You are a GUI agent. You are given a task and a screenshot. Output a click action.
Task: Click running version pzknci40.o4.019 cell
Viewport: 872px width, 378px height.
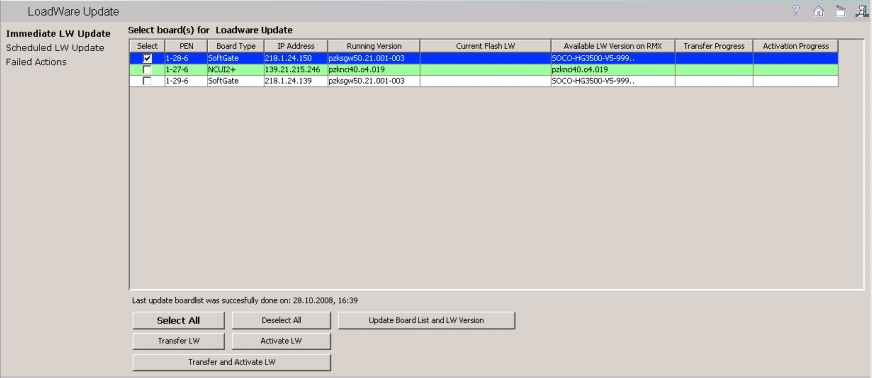[374, 69]
